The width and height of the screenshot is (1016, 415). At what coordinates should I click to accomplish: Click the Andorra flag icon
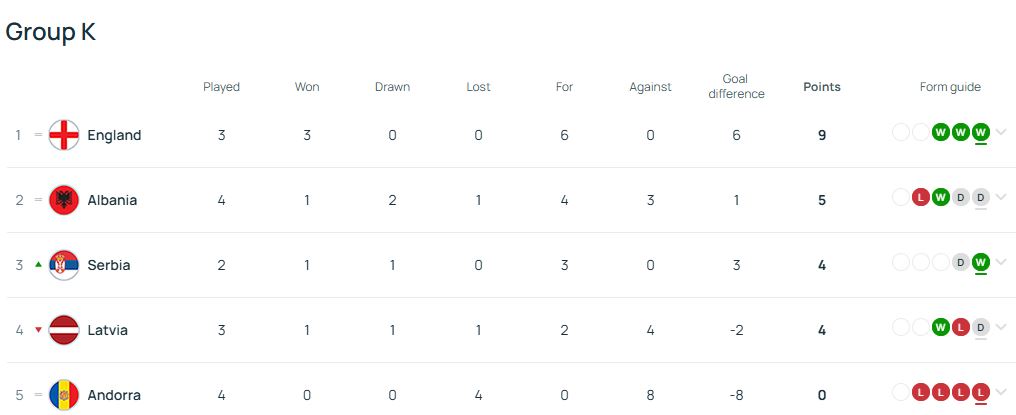[64, 394]
